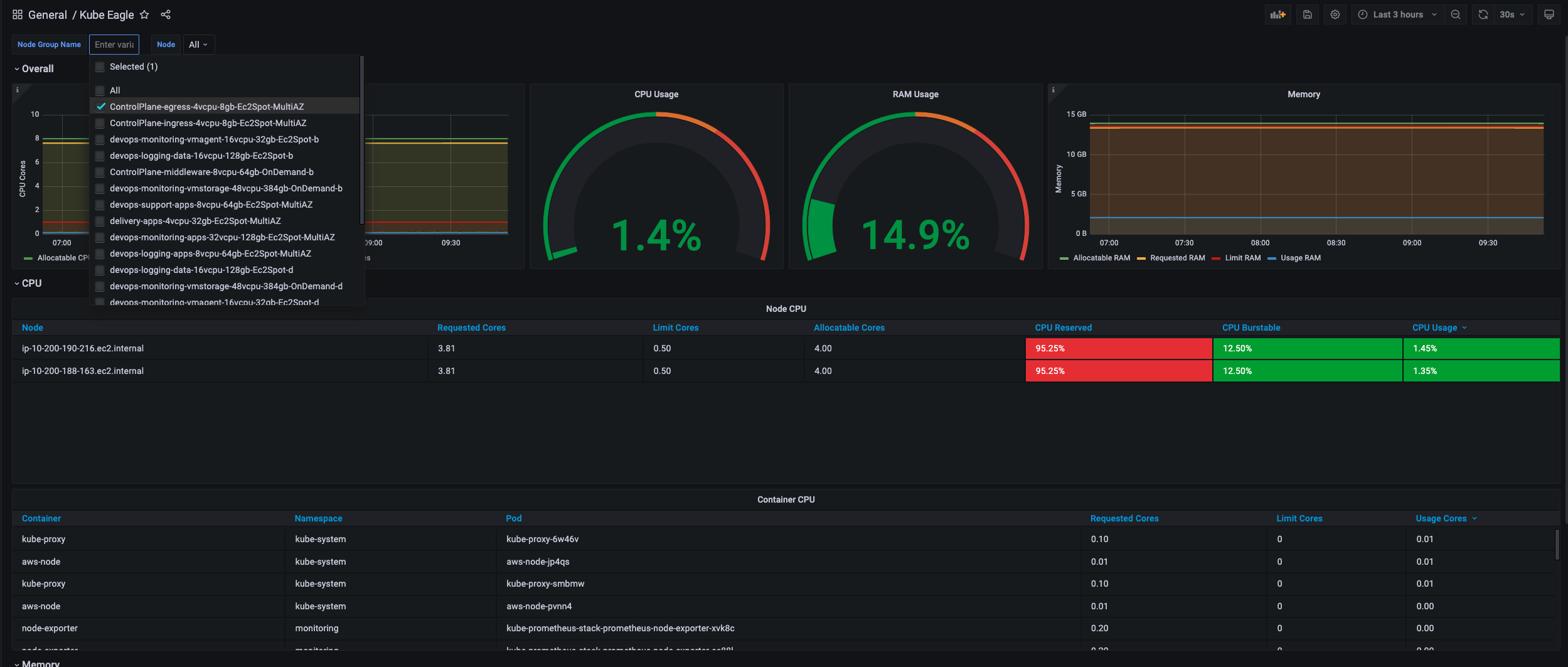Open the General folder breadcrumb

coord(48,14)
